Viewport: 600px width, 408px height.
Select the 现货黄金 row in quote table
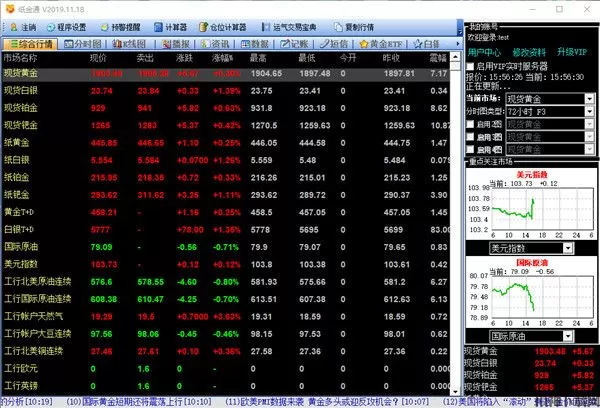226,73
